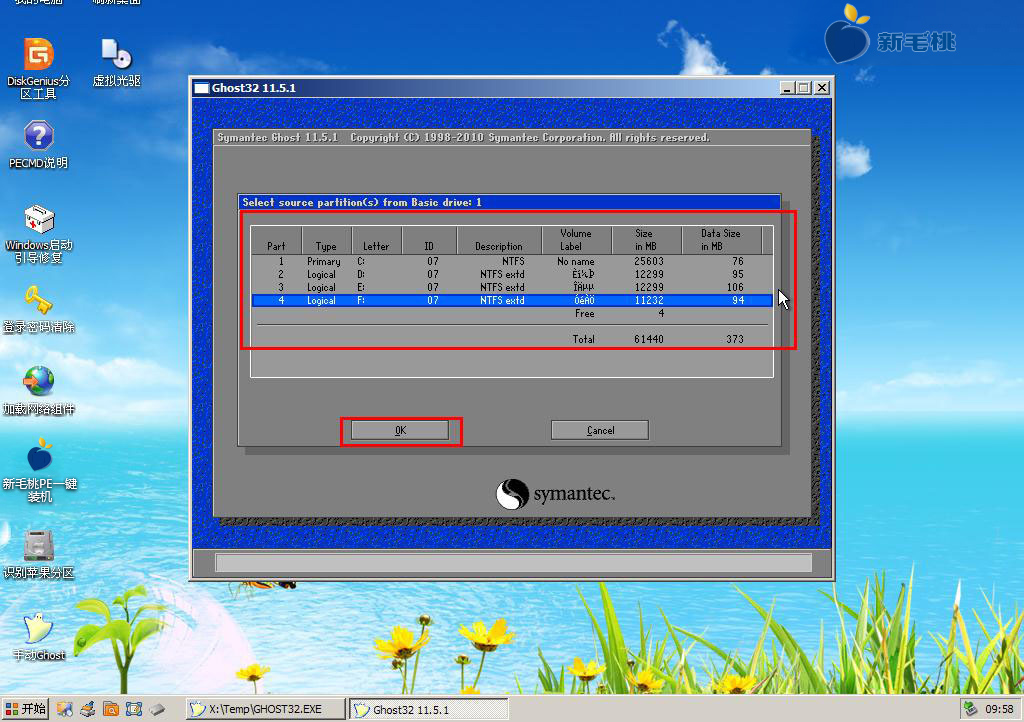The image size is (1024, 722).
Task: Open 新毛桃PE一键装机 desktop icon
Action: 39,456
